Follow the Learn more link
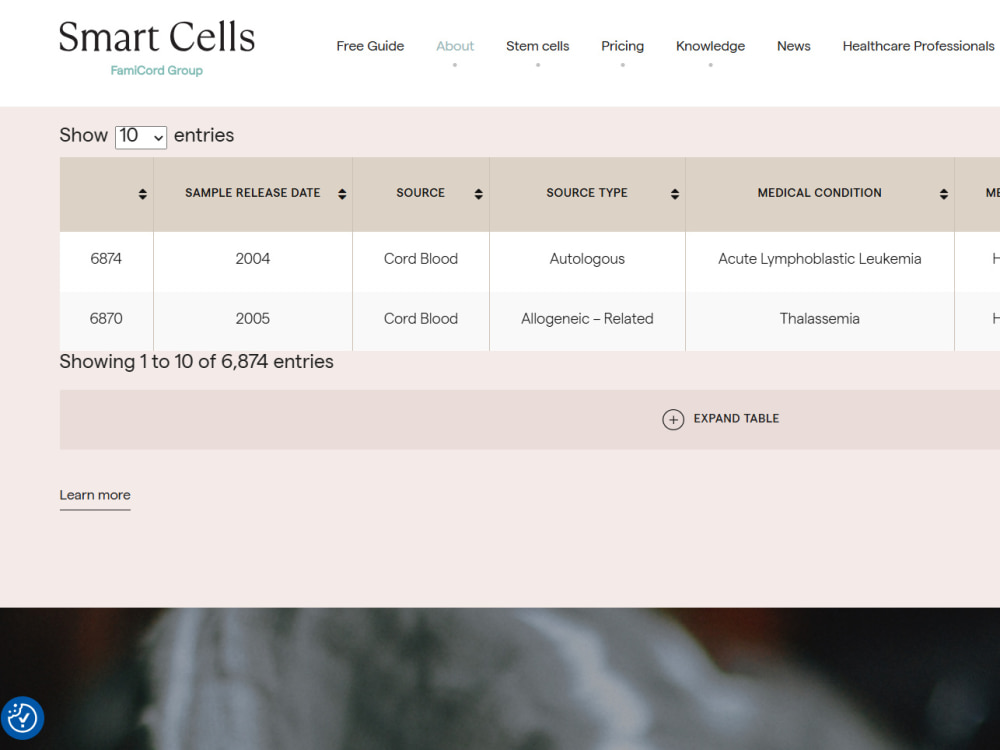Screen dimensions: 1000x750 pyautogui.click(x=95, y=496)
